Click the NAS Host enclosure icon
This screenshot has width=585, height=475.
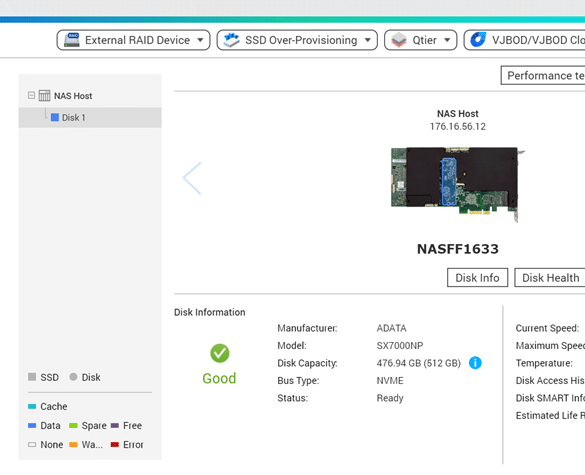pyautogui.click(x=44, y=96)
